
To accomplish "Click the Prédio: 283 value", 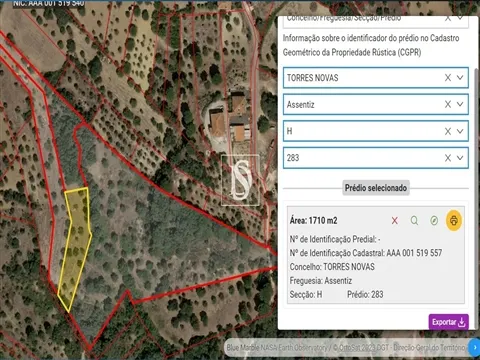I will [x=365, y=294].
